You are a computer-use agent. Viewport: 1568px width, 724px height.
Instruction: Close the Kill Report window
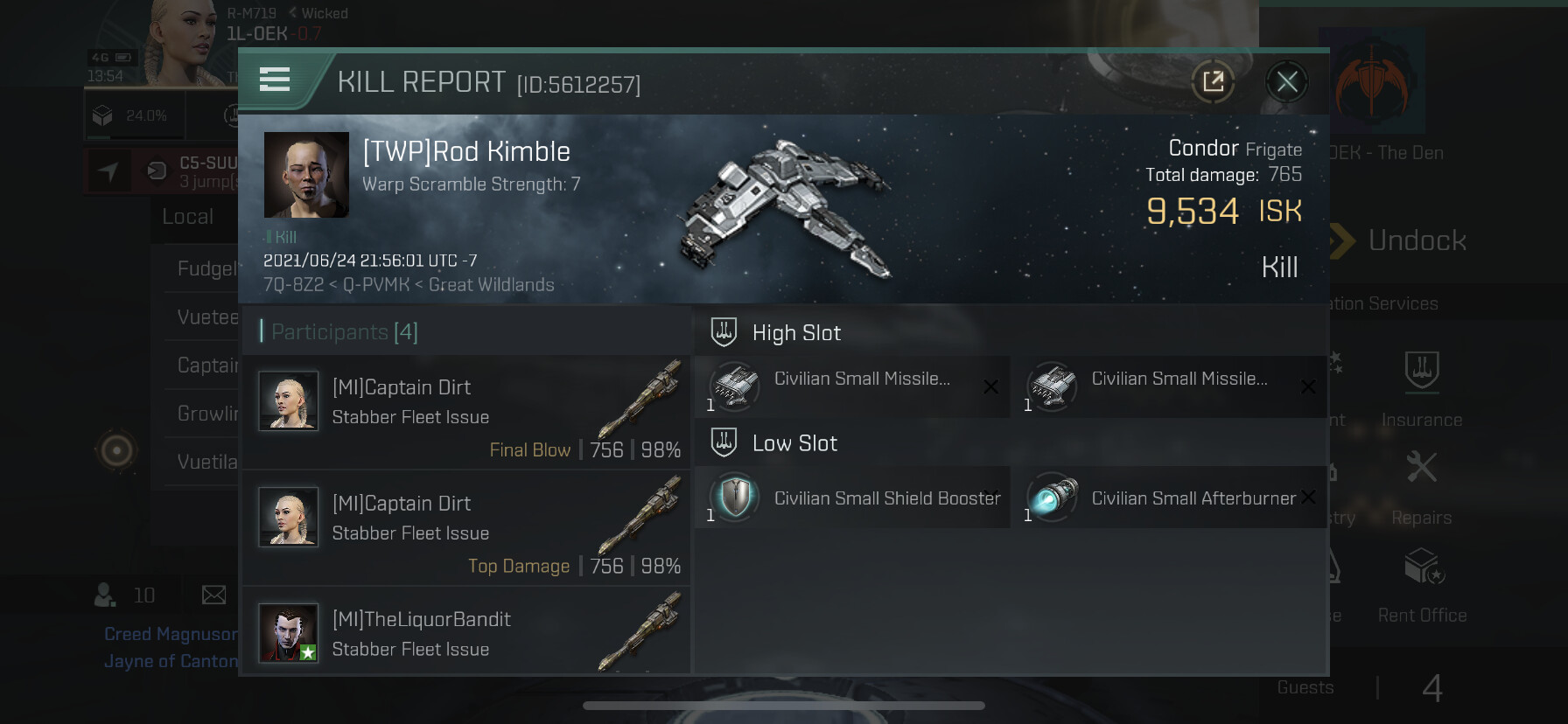pyautogui.click(x=1286, y=82)
